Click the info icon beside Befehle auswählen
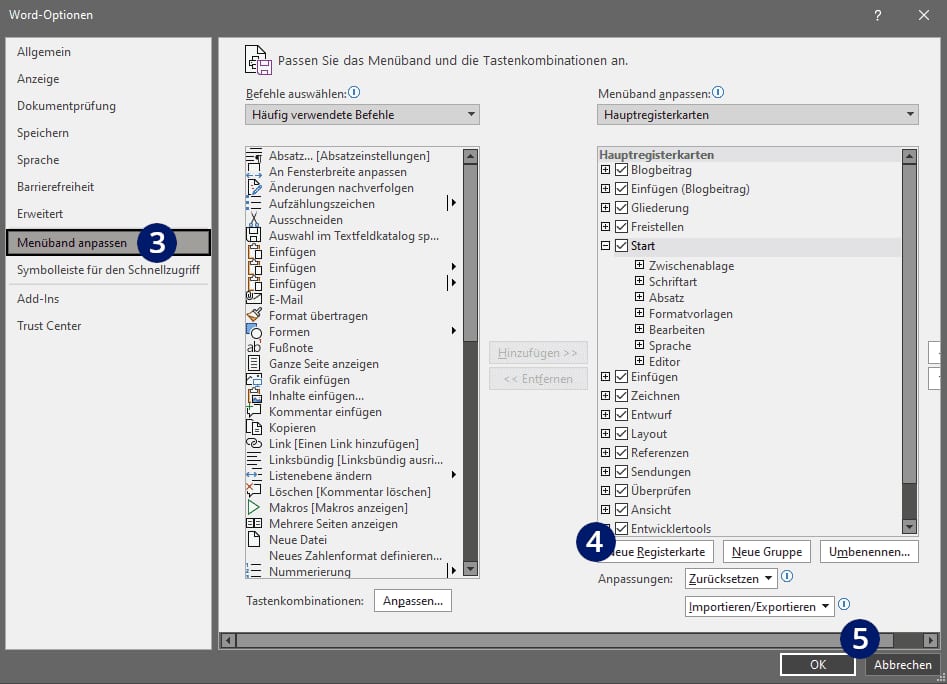 click(355, 92)
